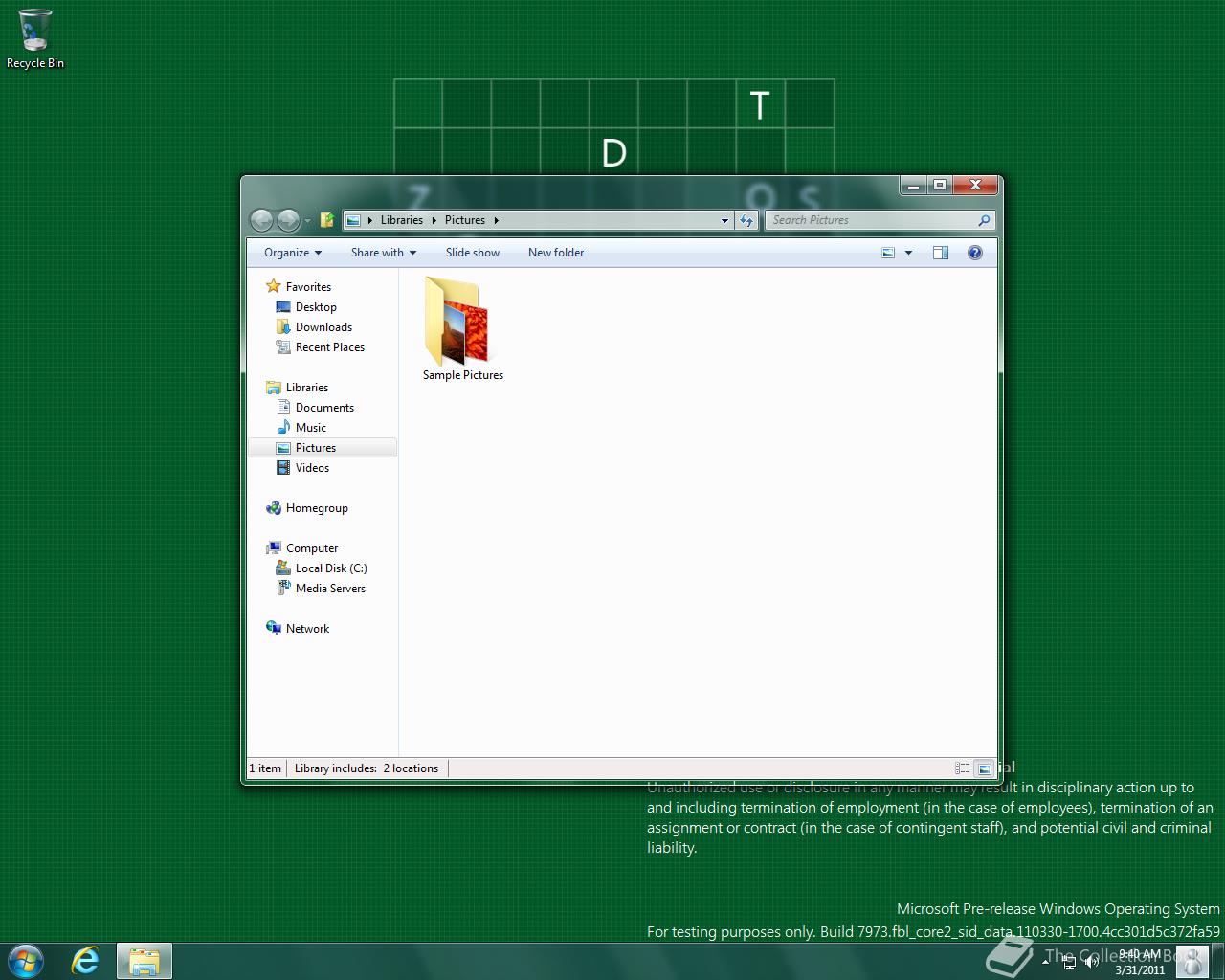1225x980 pixels.
Task: Maximize the Pictures window
Action: tap(940, 185)
